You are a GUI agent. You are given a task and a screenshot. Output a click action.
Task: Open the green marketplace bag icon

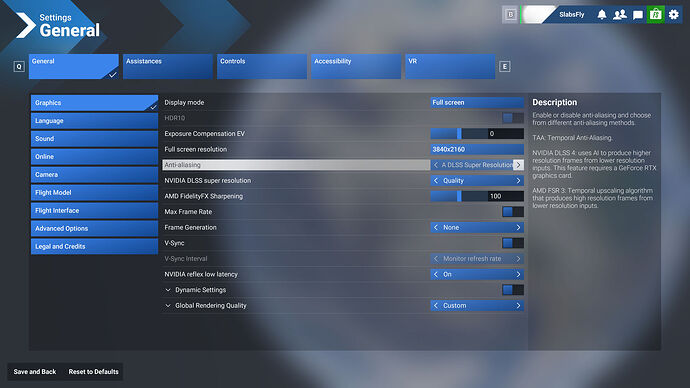656,15
